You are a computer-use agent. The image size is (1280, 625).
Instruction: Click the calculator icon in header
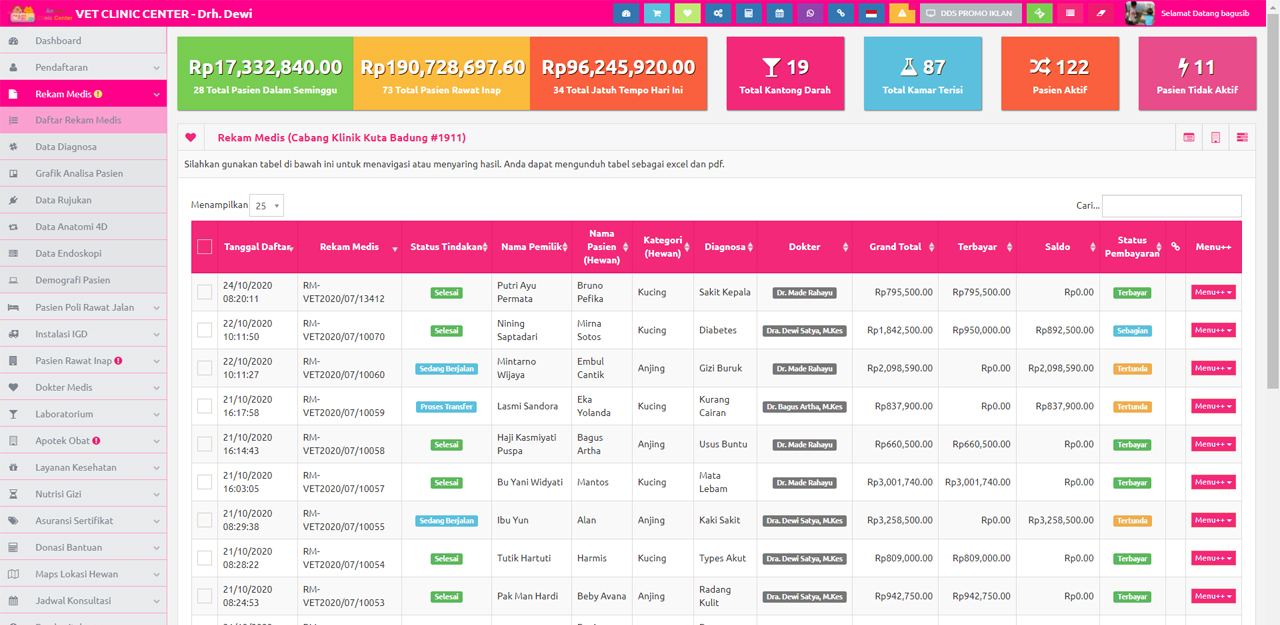click(748, 13)
